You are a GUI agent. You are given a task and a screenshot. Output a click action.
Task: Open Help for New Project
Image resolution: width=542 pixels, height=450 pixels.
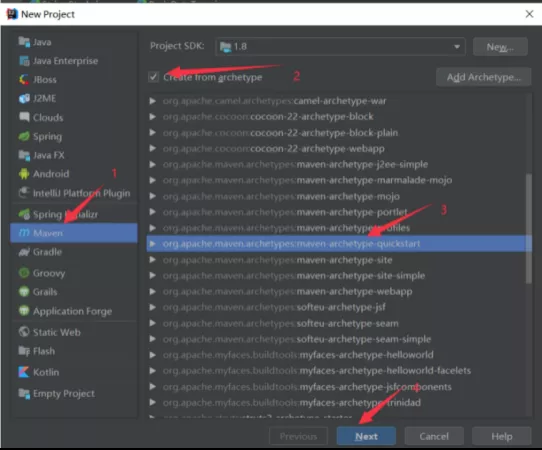(502, 436)
